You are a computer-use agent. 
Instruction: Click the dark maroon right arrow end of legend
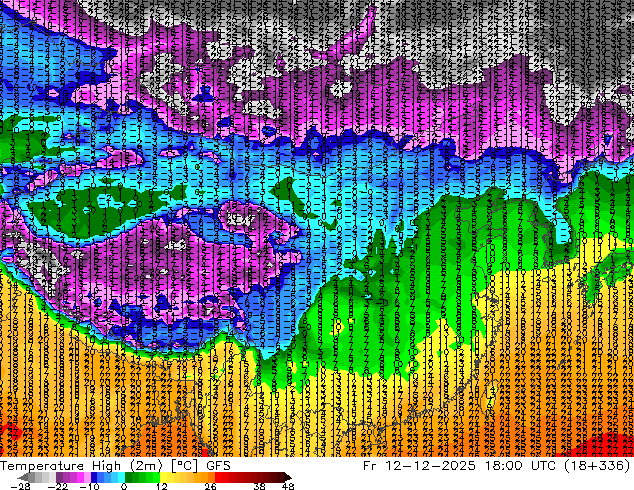(x=287, y=477)
